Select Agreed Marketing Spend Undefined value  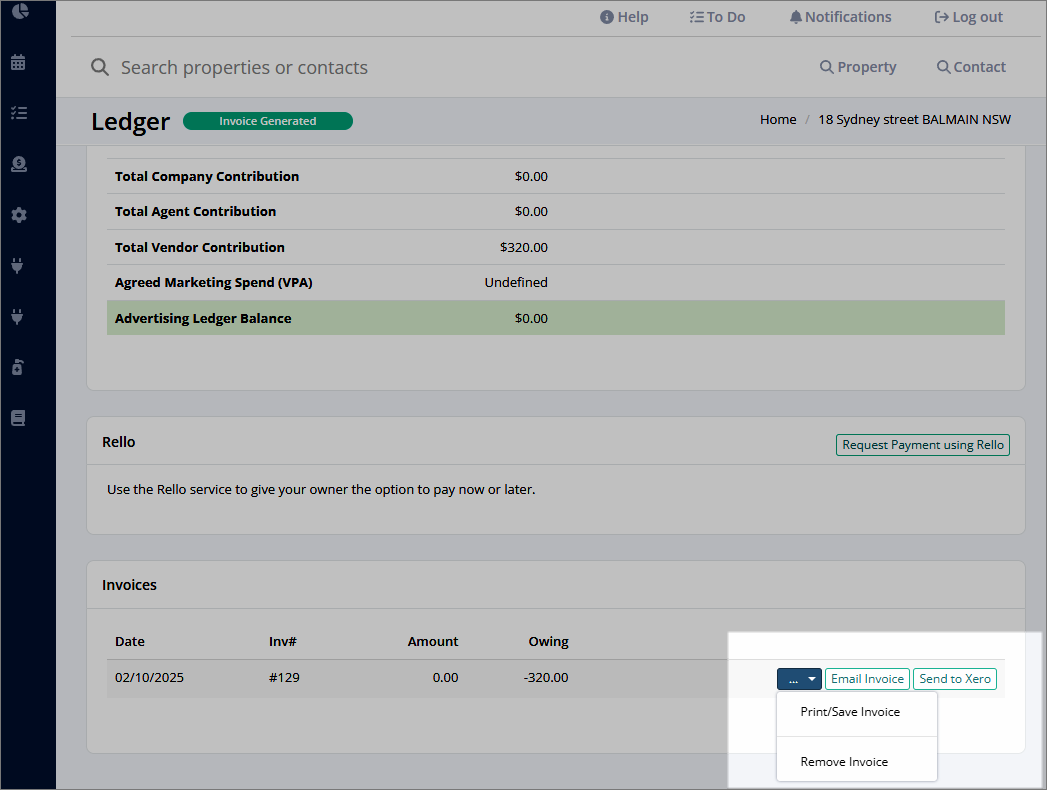516,282
